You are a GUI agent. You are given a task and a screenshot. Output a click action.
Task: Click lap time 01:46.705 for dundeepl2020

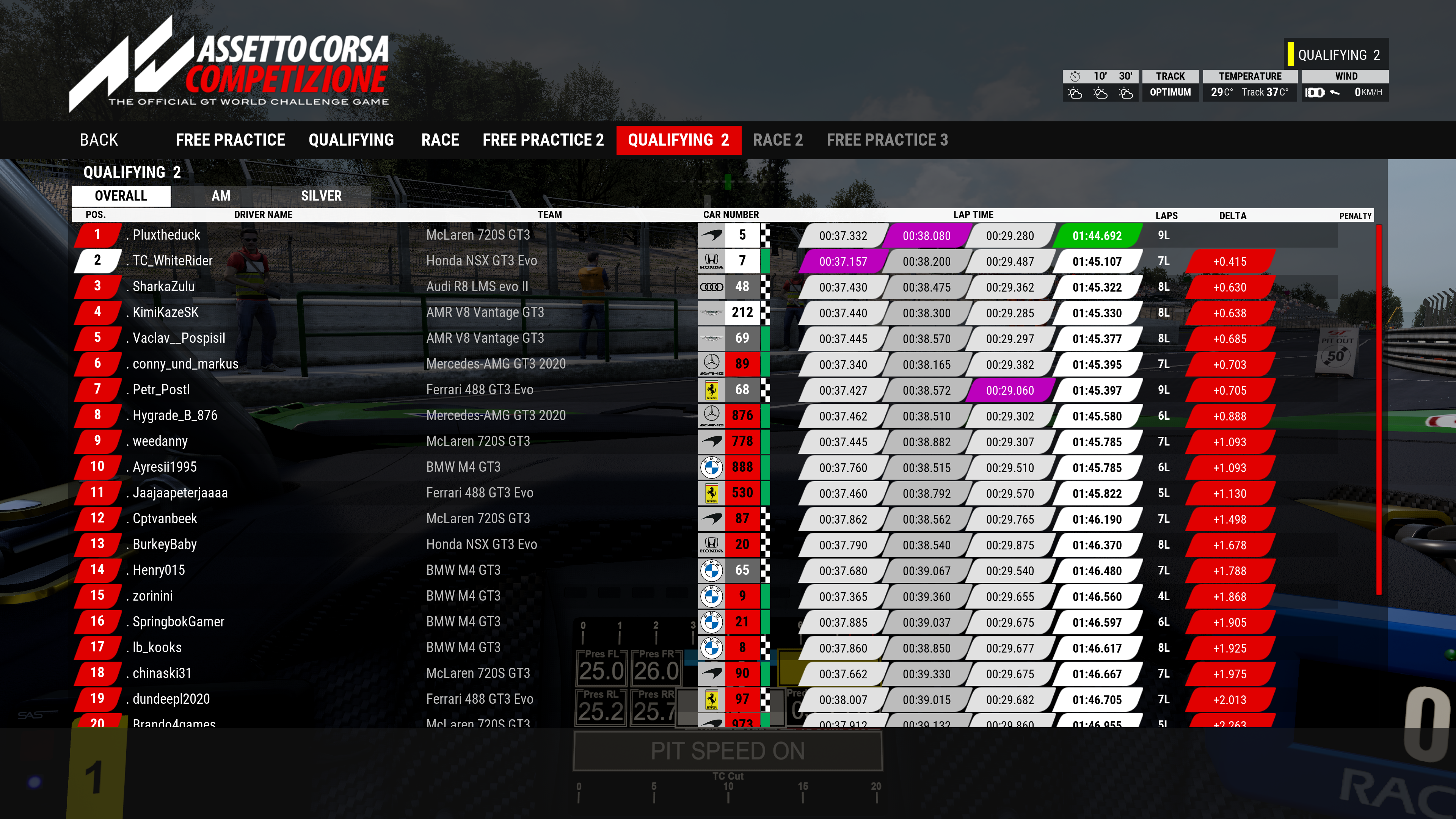(1097, 700)
